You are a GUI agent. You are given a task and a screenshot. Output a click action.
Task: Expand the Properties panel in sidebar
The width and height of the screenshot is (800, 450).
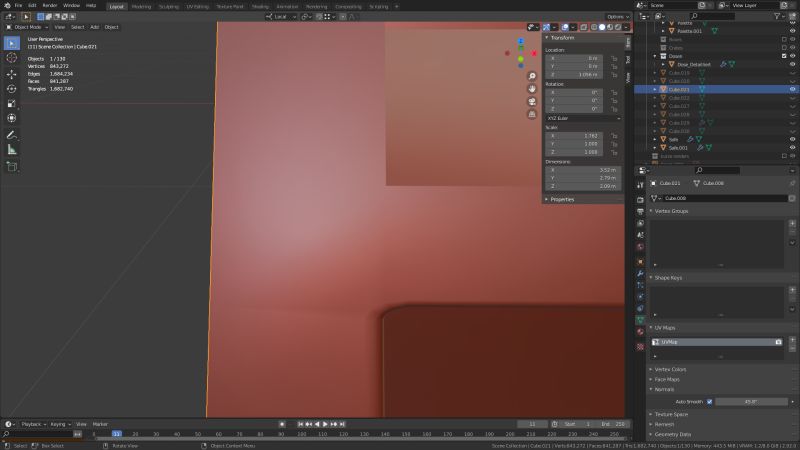(x=562, y=199)
